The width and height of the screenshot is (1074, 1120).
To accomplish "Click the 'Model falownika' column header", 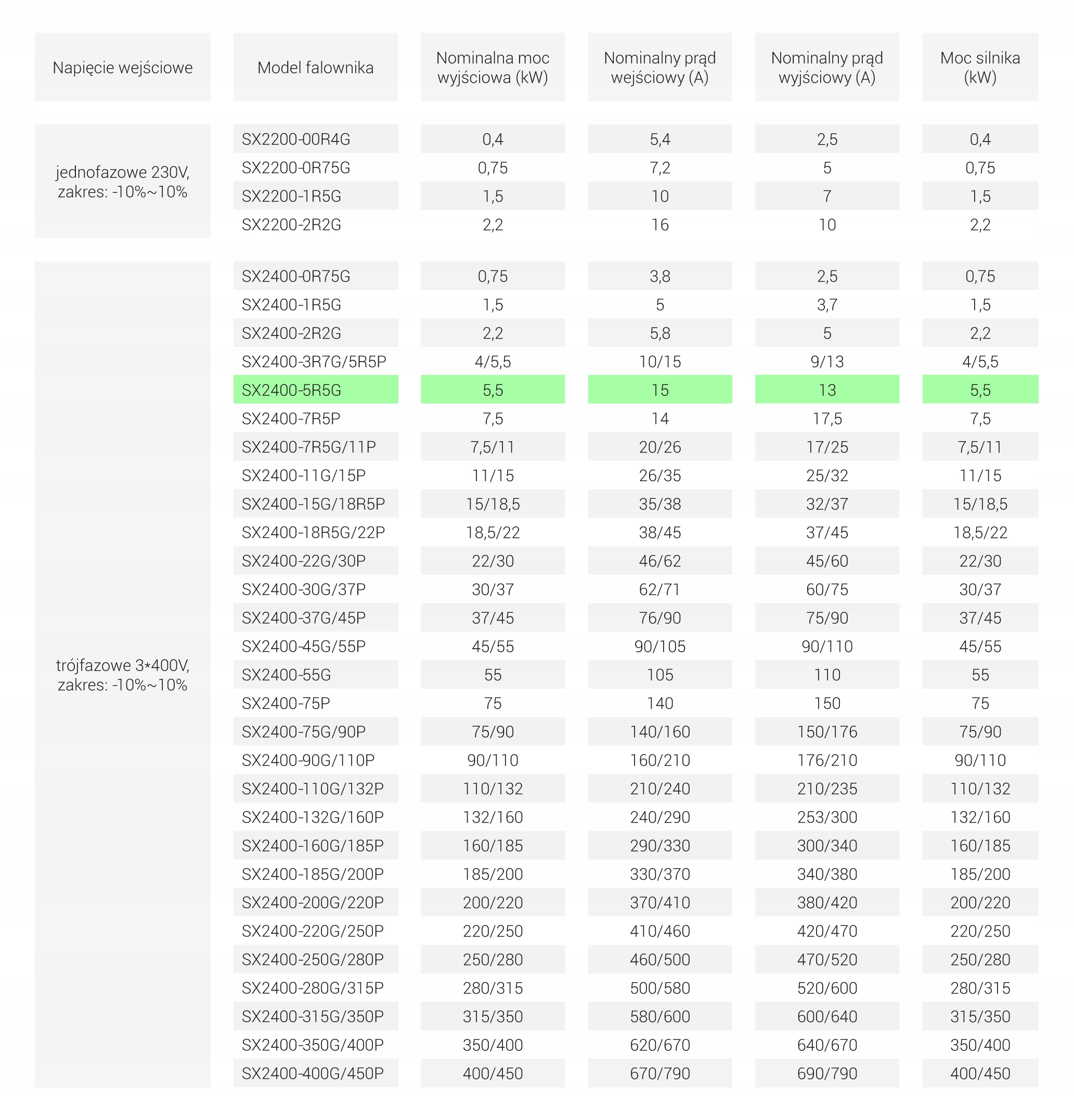I will click(315, 68).
